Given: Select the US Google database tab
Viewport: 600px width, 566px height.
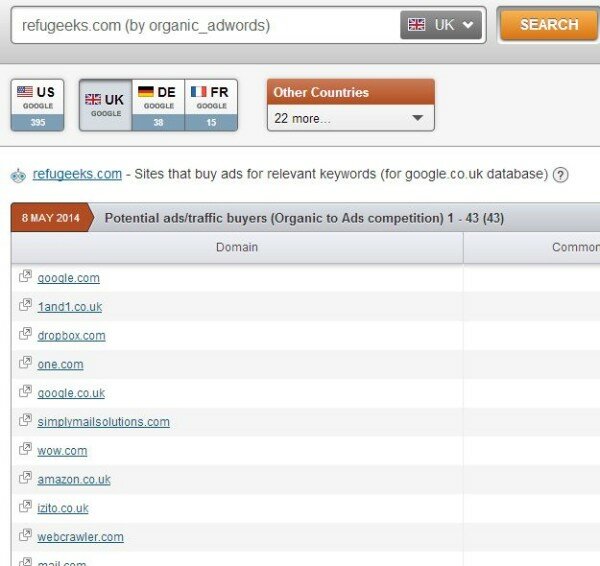Looking at the screenshot, I should click(38, 105).
